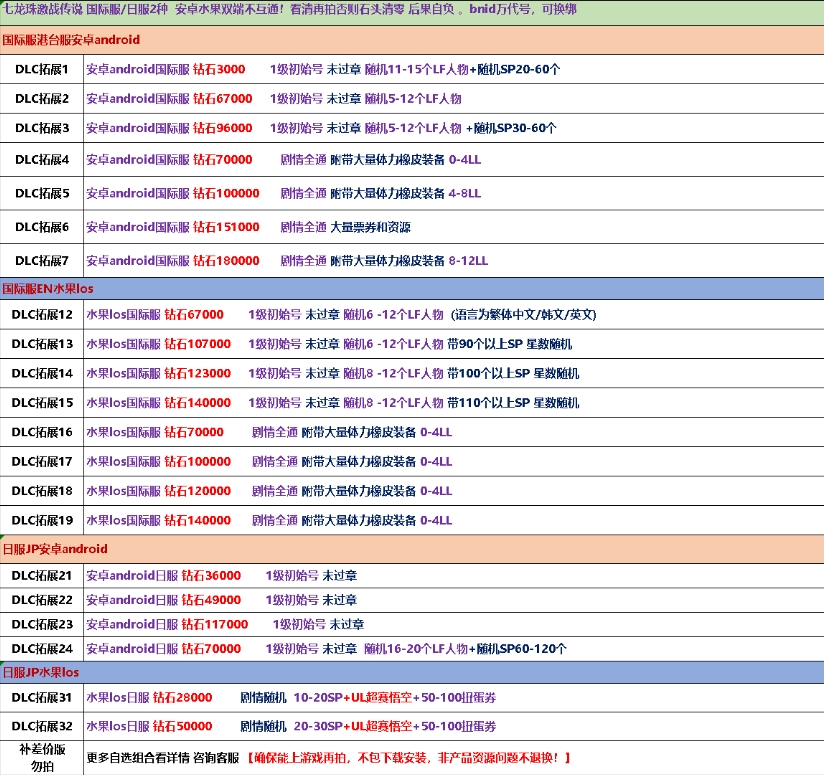
Task: Click the DLC拓展4 label cell
Action: pos(41,159)
